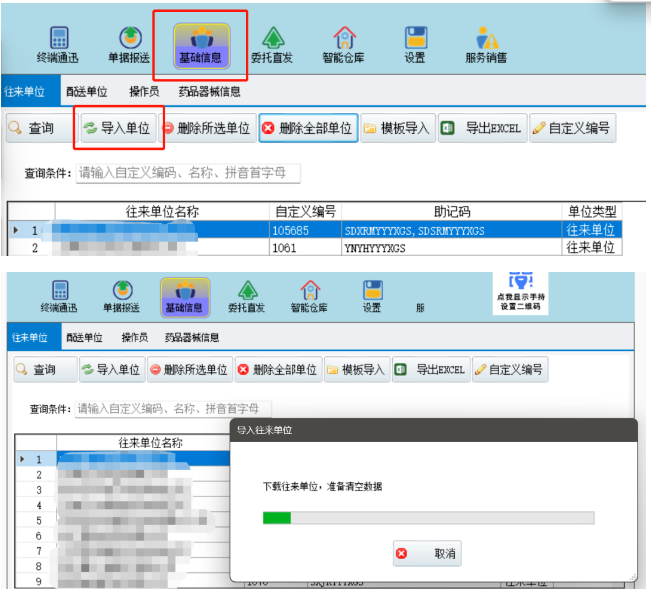651x597 pixels.
Task: Click 导入单位 button in lower toolbar
Action: 112,369
